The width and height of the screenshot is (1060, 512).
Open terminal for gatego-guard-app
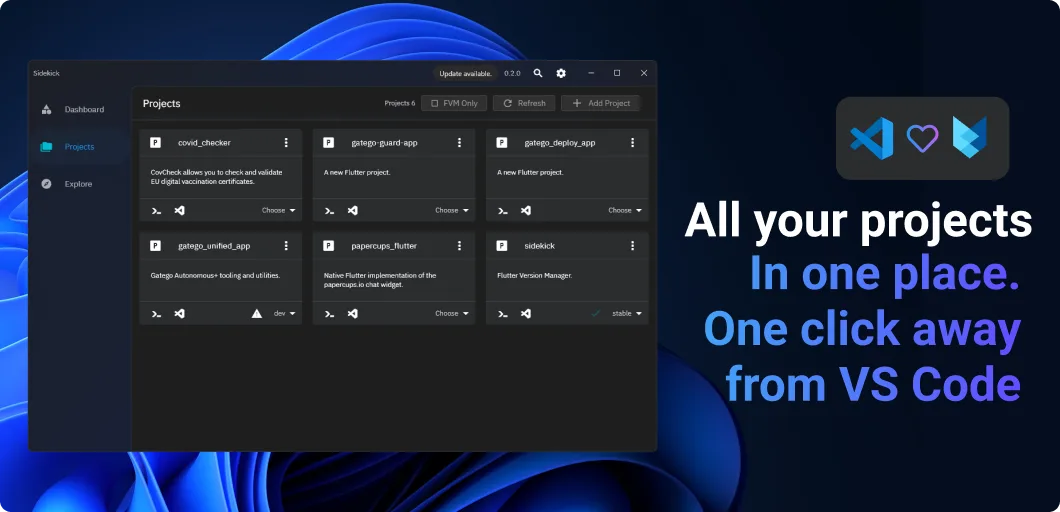(x=329, y=211)
